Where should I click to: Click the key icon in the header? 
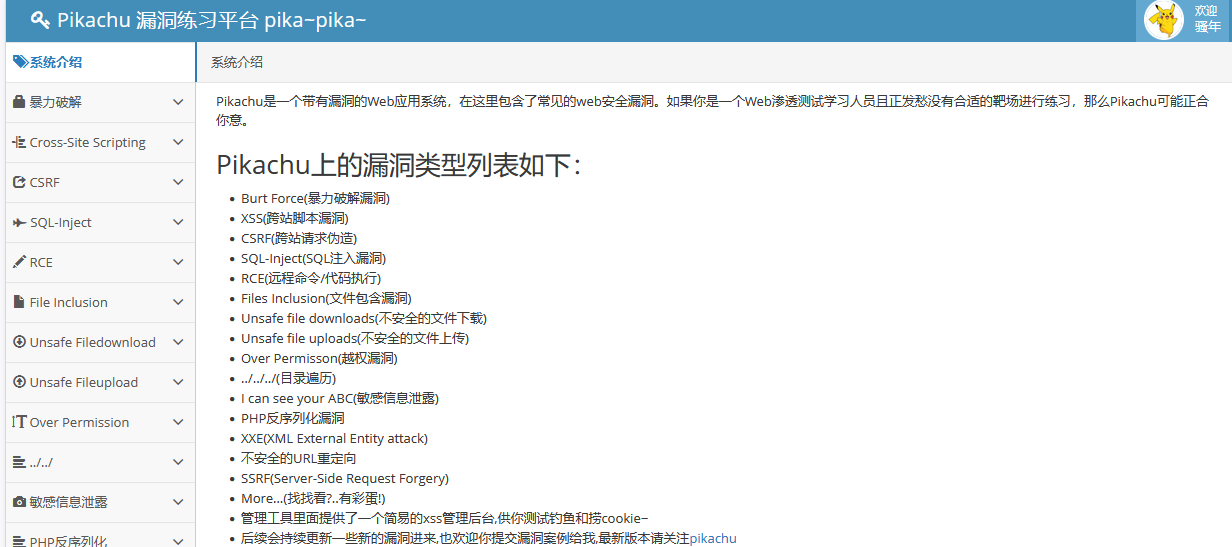tap(40, 20)
